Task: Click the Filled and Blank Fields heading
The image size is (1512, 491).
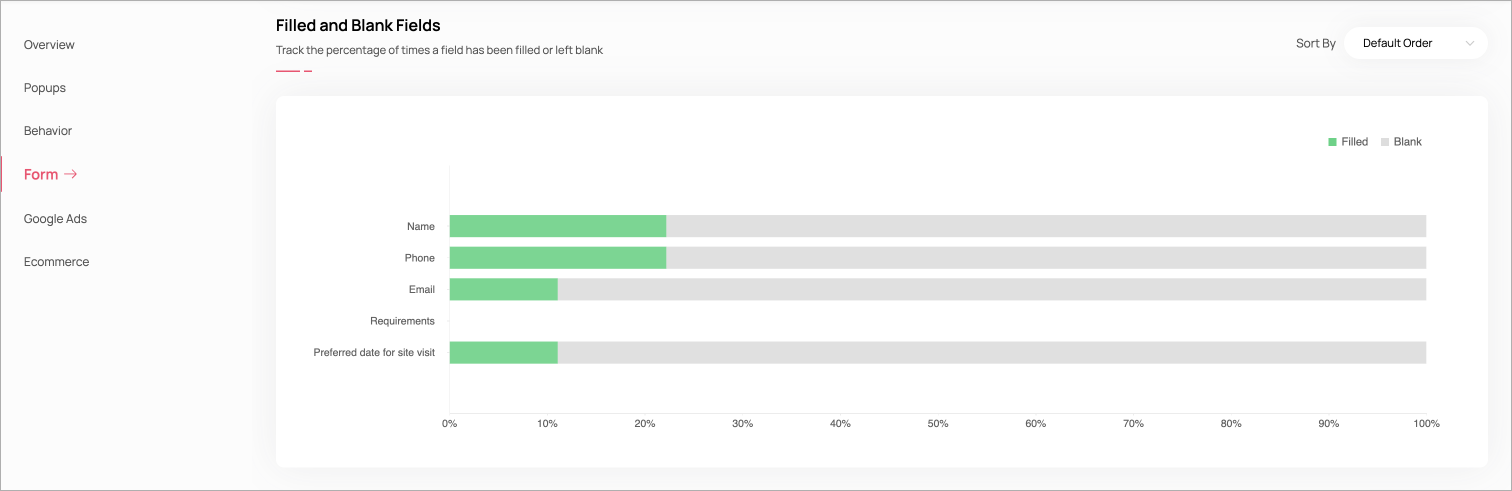Action: coord(358,25)
